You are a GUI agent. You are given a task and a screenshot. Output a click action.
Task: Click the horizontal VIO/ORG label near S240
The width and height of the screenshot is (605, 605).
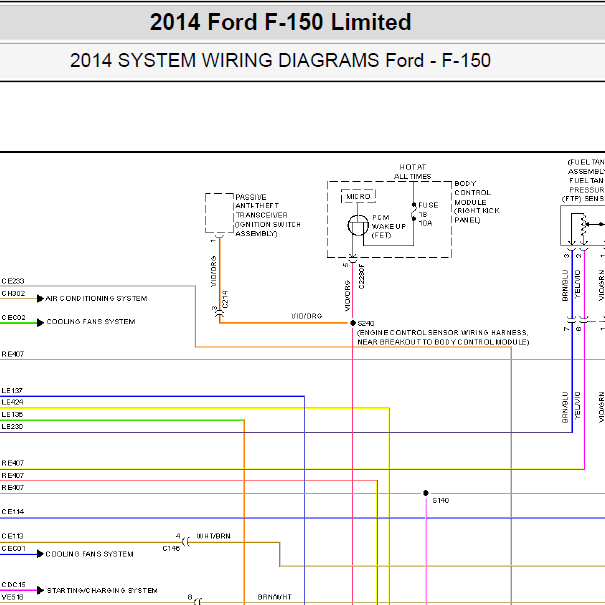[306, 316]
